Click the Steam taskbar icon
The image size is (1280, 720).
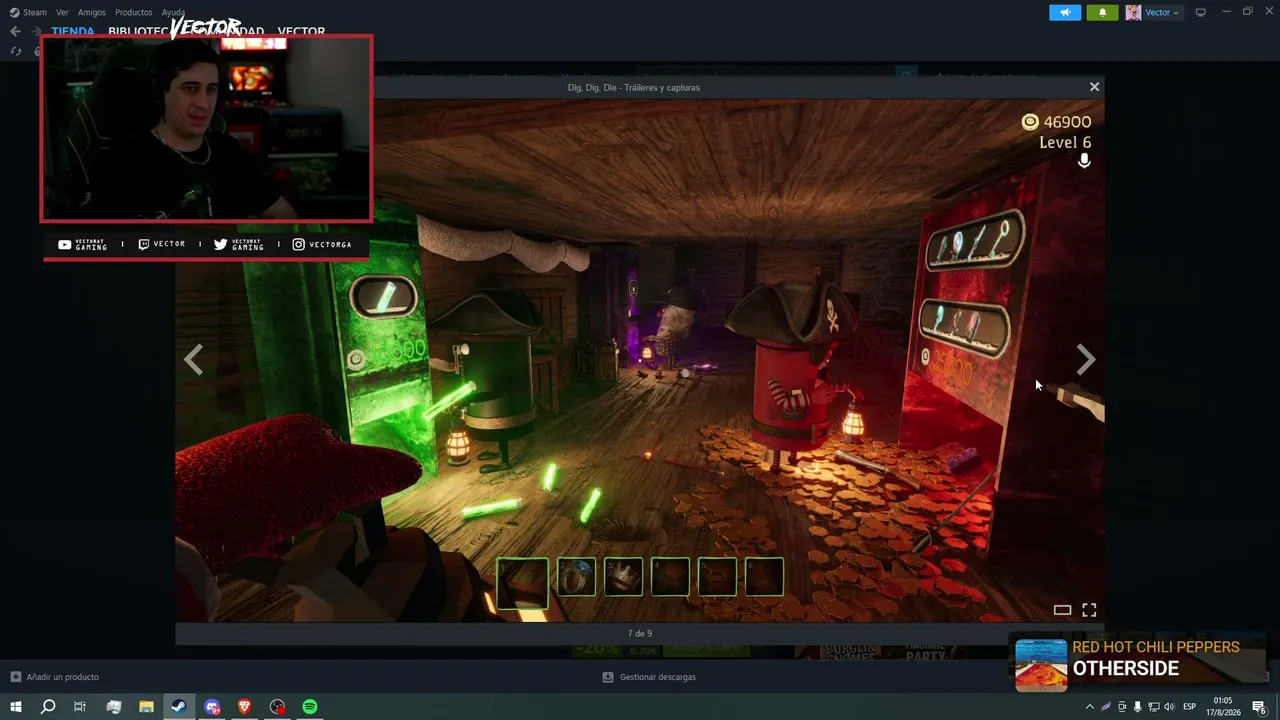(179, 707)
